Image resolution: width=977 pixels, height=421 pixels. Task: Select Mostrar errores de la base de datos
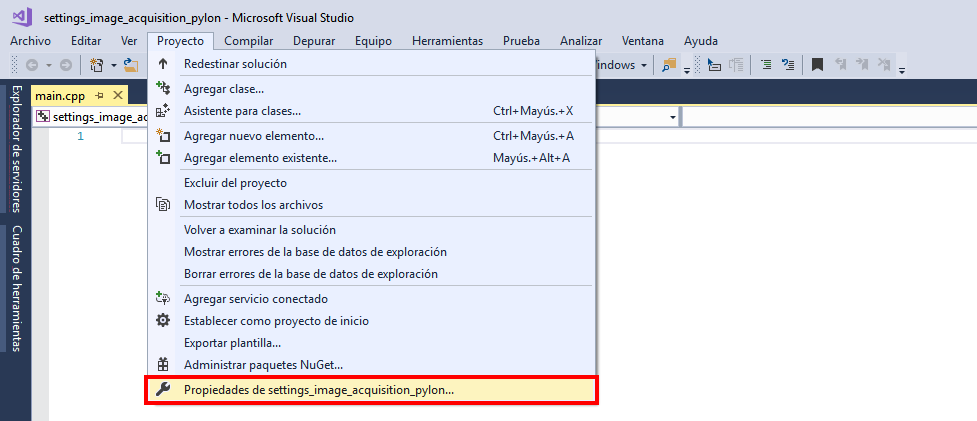point(371,252)
